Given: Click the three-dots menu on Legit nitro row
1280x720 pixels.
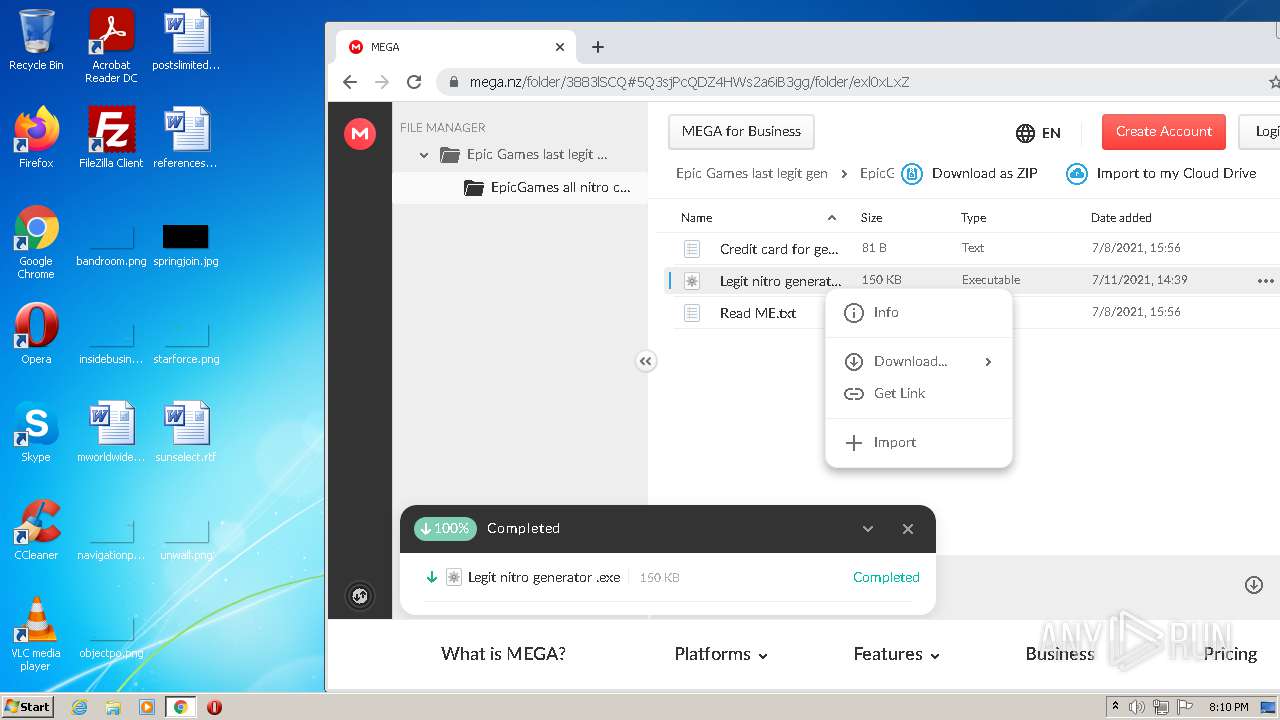Looking at the screenshot, I should 1265,281.
